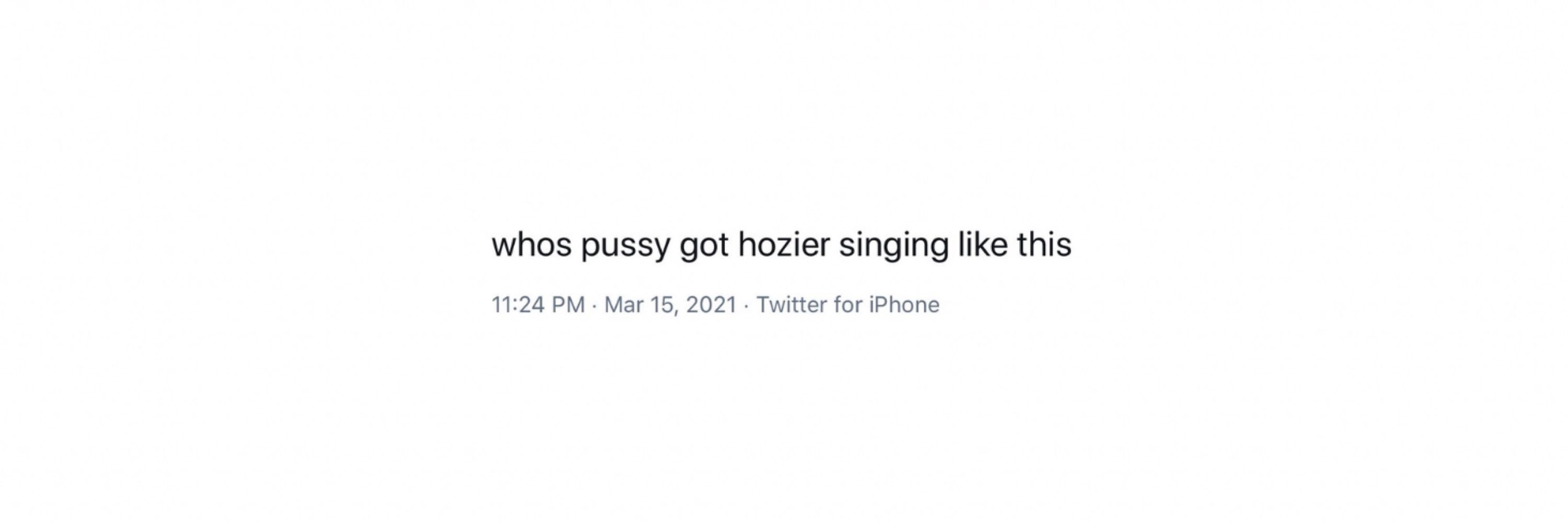
Task: Click the word "whos" starting the tweet
Action: pyautogui.click(x=532, y=244)
